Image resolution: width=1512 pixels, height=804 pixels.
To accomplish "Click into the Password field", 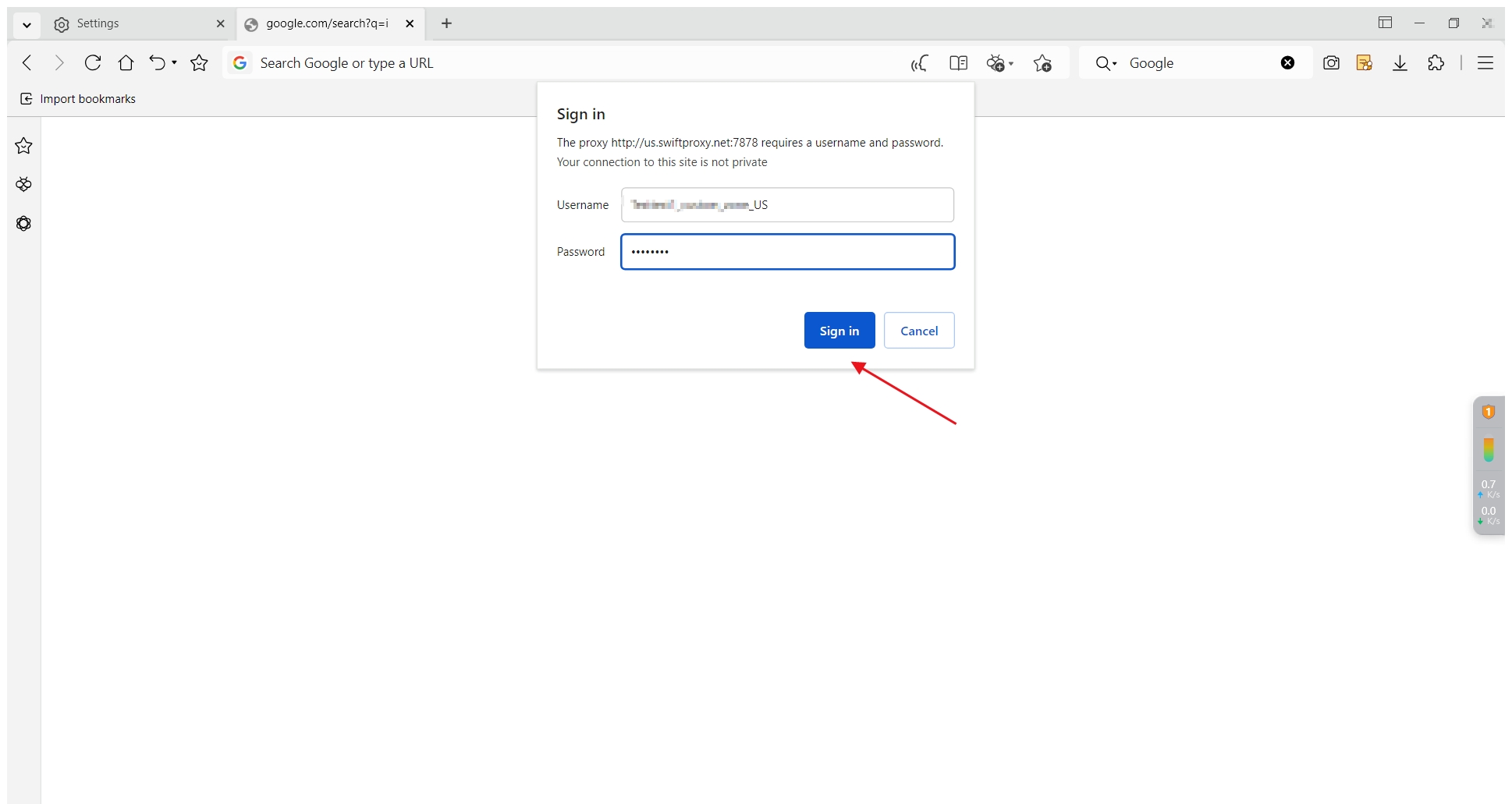I will (x=786, y=252).
